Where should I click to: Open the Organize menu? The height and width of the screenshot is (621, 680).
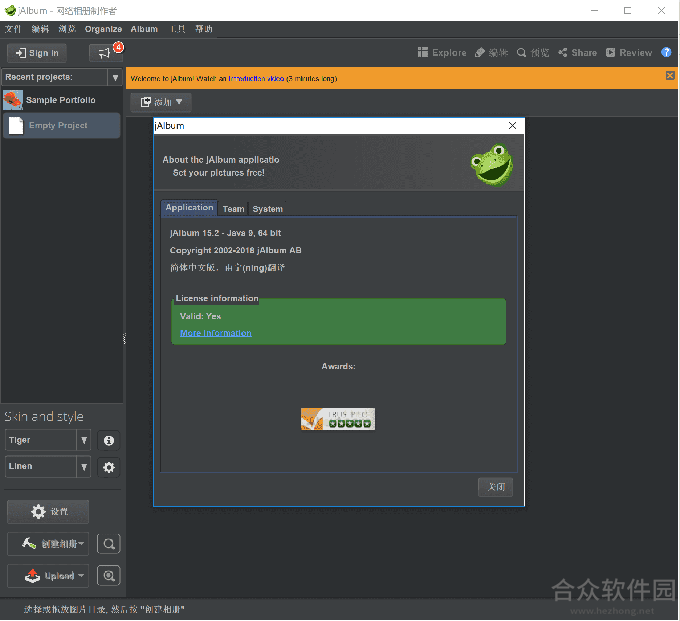[x=103, y=29]
